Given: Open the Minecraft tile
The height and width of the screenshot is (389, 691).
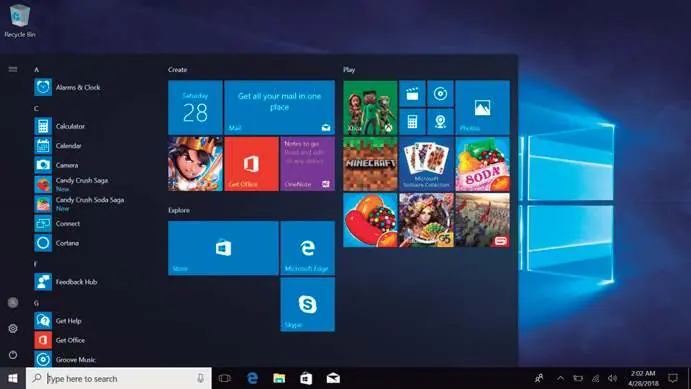Looking at the screenshot, I should pos(370,164).
